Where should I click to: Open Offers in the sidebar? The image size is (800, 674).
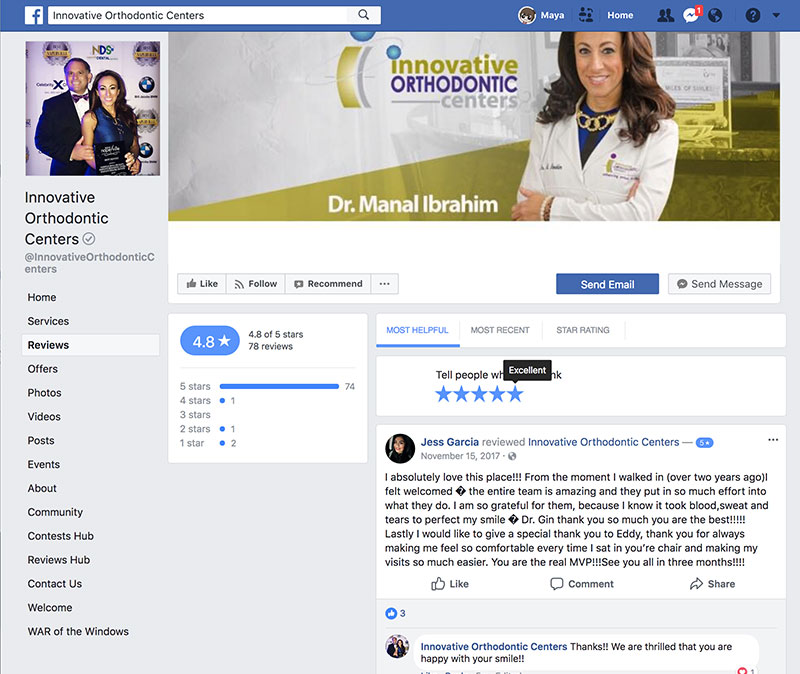42,369
